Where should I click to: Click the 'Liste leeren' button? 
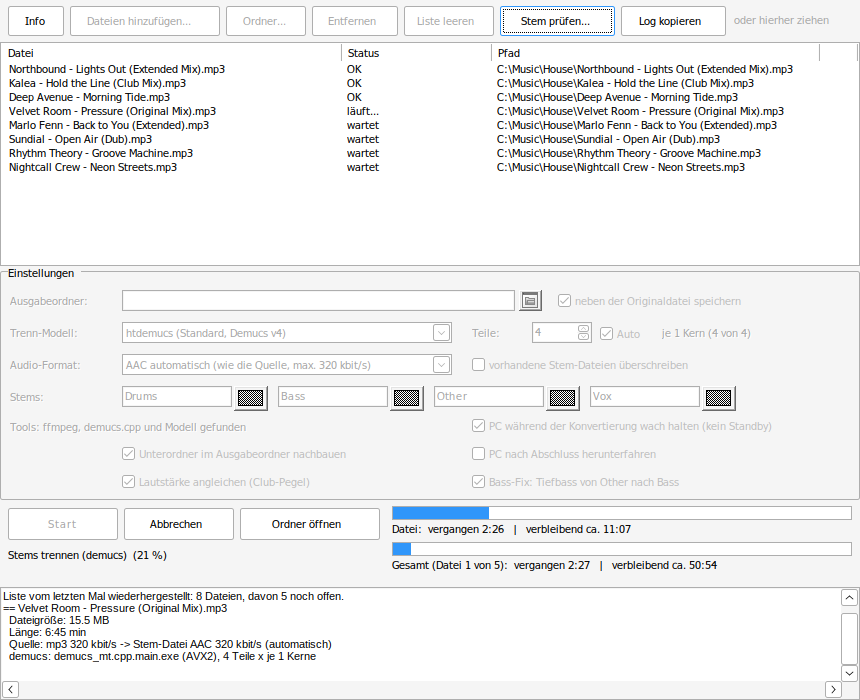pyautogui.click(x=449, y=21)
